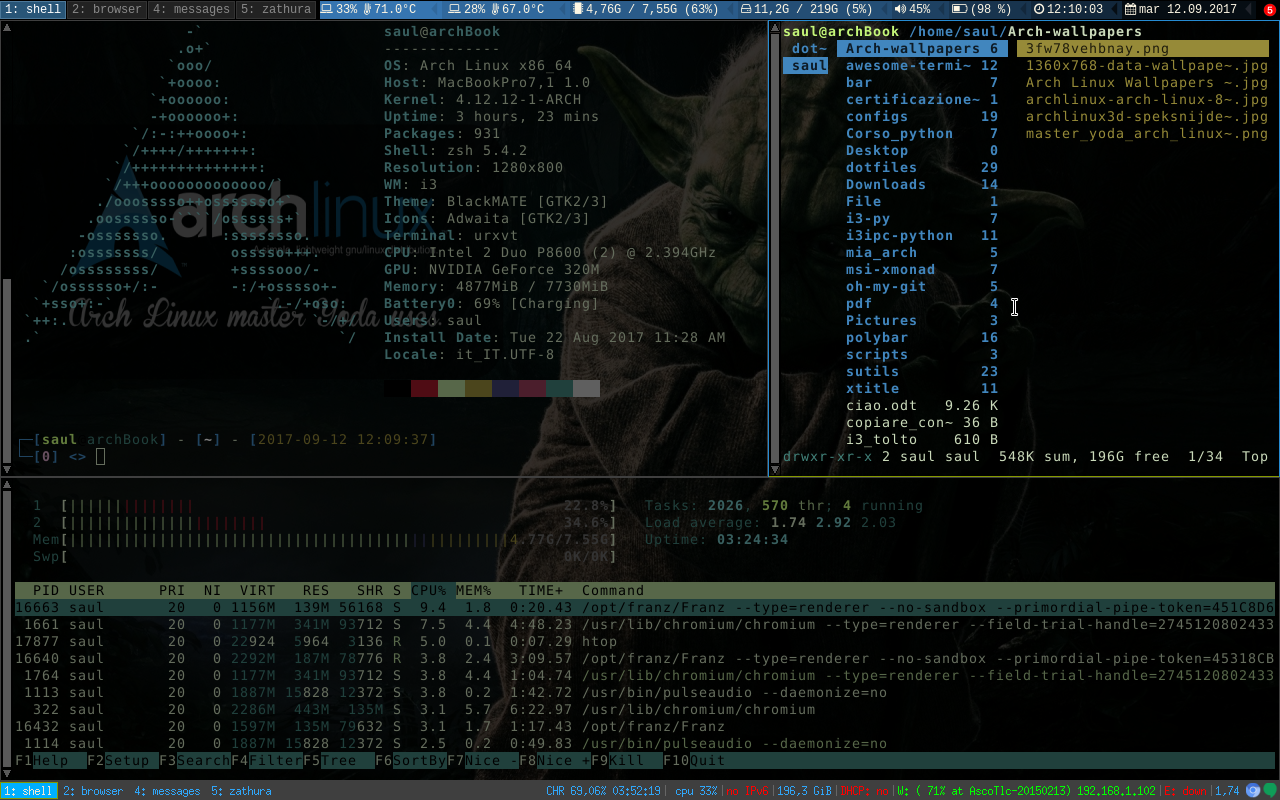
Task: Select the htop process row with PID 17877
Action: [x=645, y=641]
